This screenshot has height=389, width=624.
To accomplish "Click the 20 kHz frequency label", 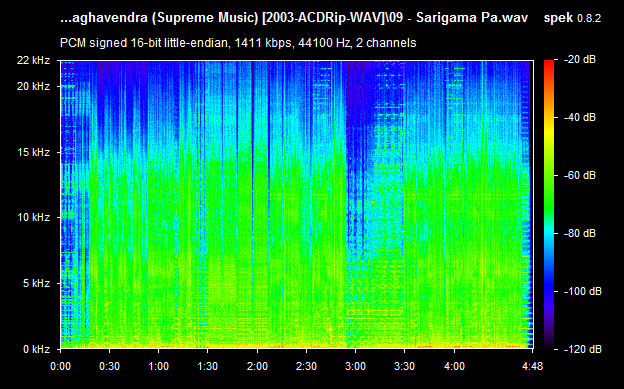I will tap(33, 86).
